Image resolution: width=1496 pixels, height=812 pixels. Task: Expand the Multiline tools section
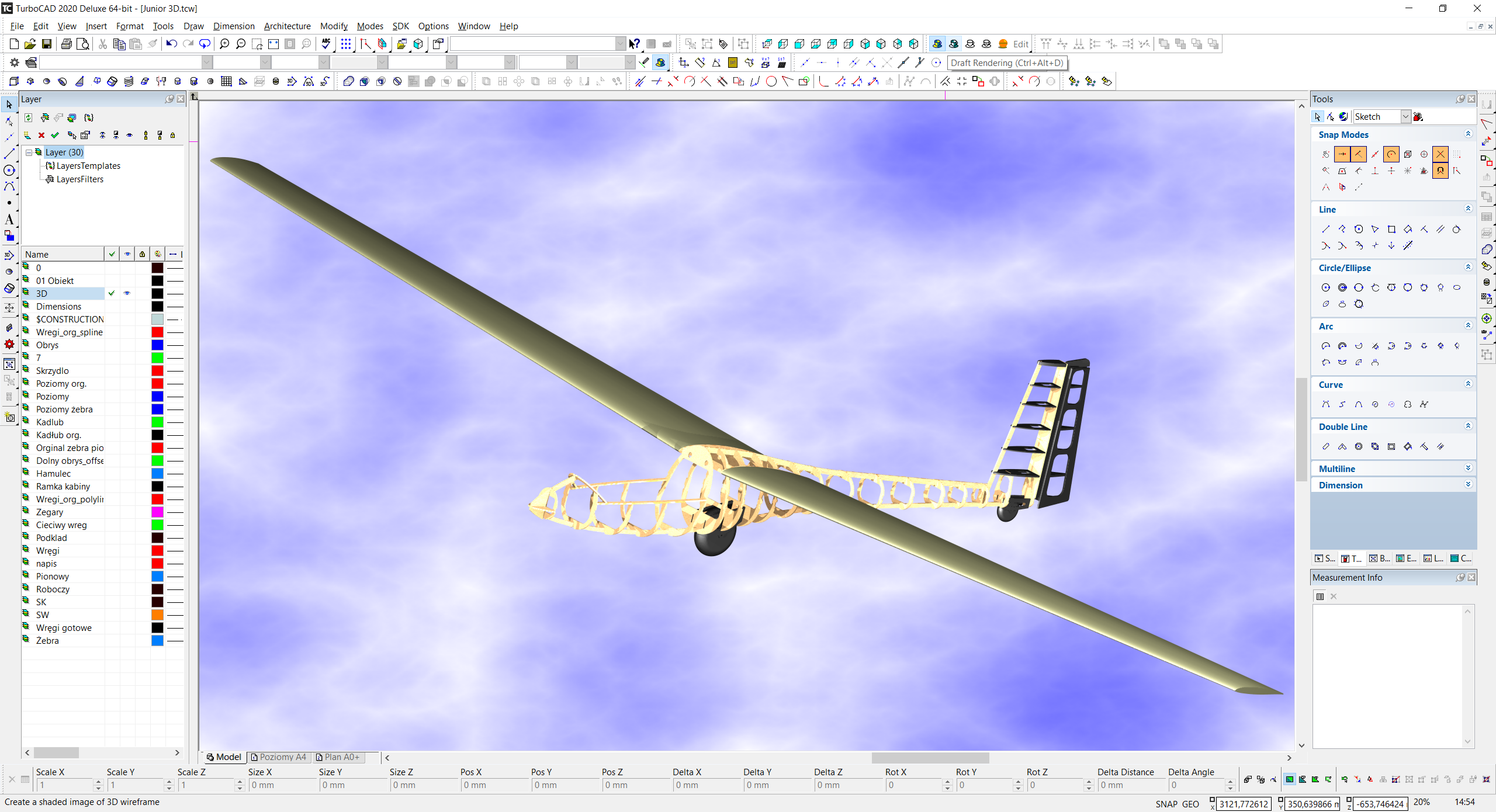(x=1468, y=469)
